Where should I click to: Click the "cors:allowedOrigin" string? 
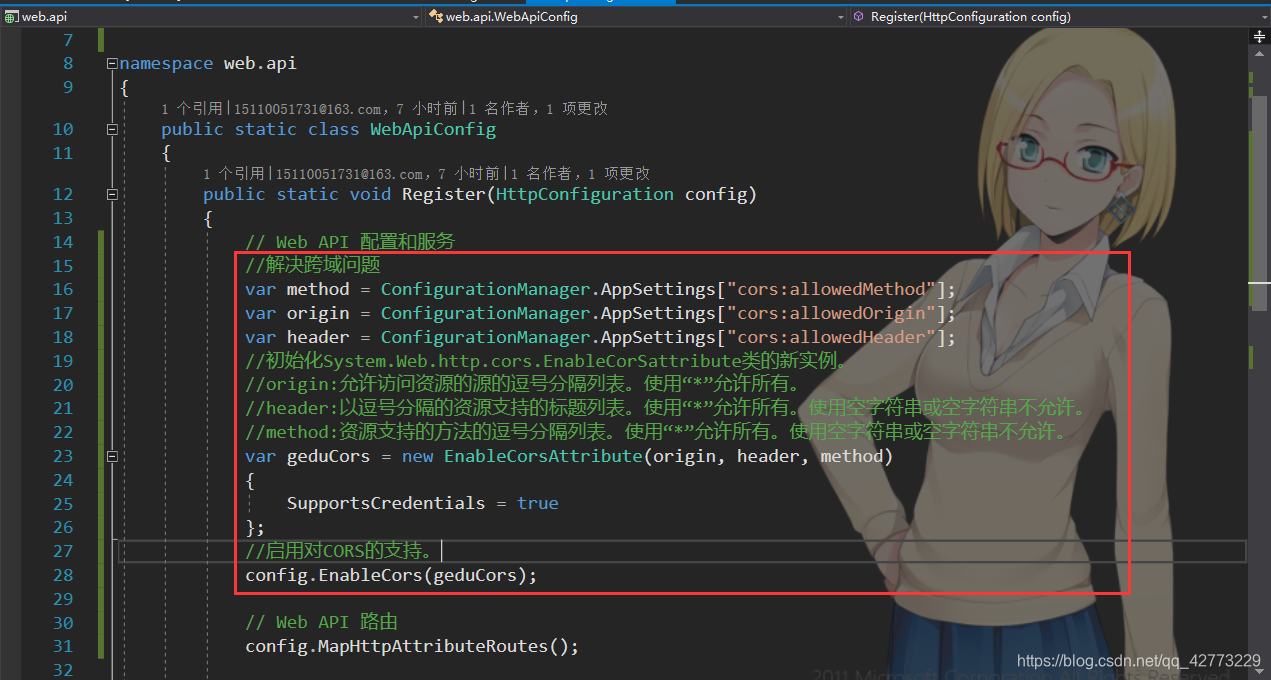tap(830, 313)
